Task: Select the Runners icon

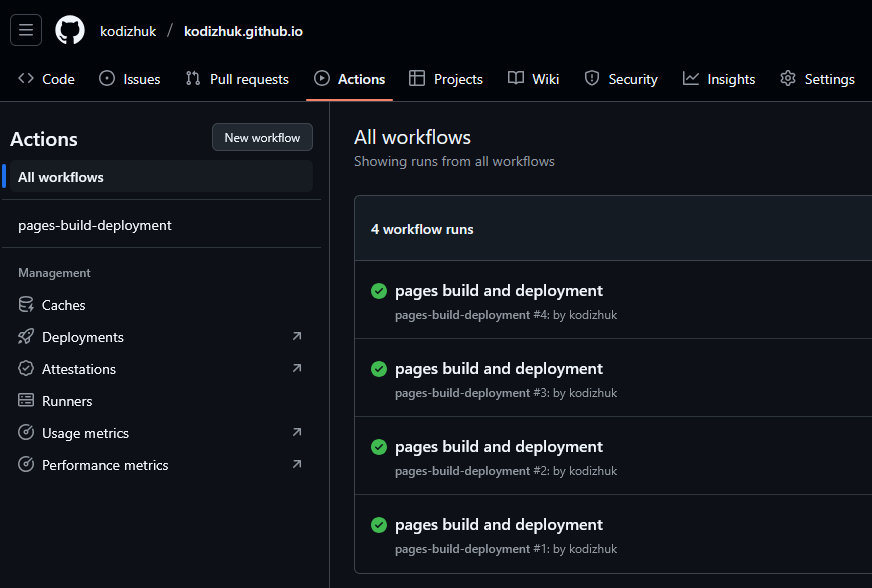Action: pos(25,400)
